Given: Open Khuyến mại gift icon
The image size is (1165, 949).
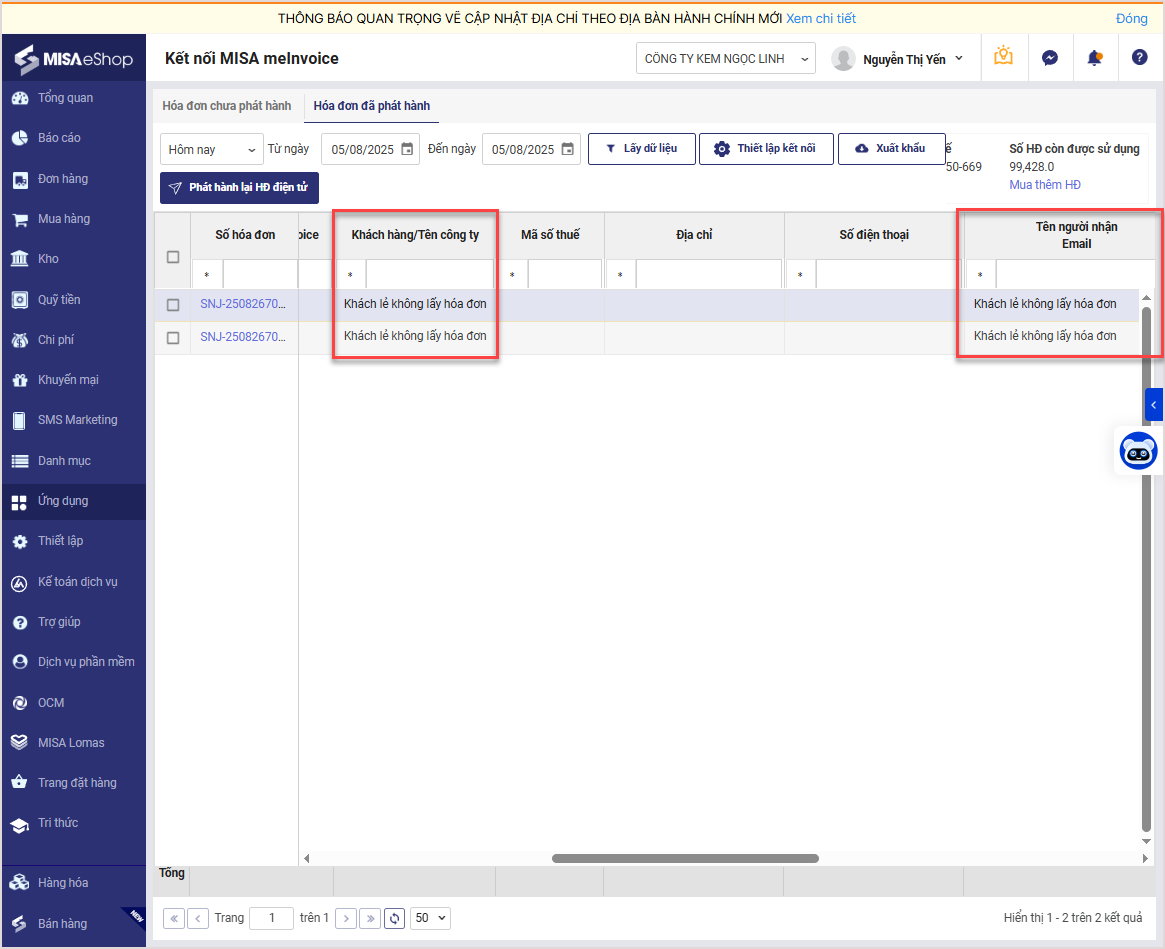Looking at the screenshot, I should (x=20, y=380).
